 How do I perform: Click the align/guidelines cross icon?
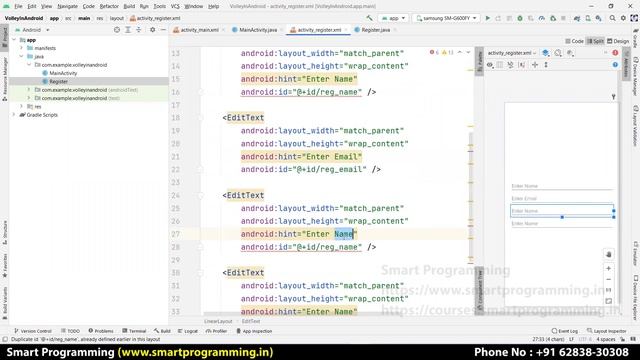point(535,65)
